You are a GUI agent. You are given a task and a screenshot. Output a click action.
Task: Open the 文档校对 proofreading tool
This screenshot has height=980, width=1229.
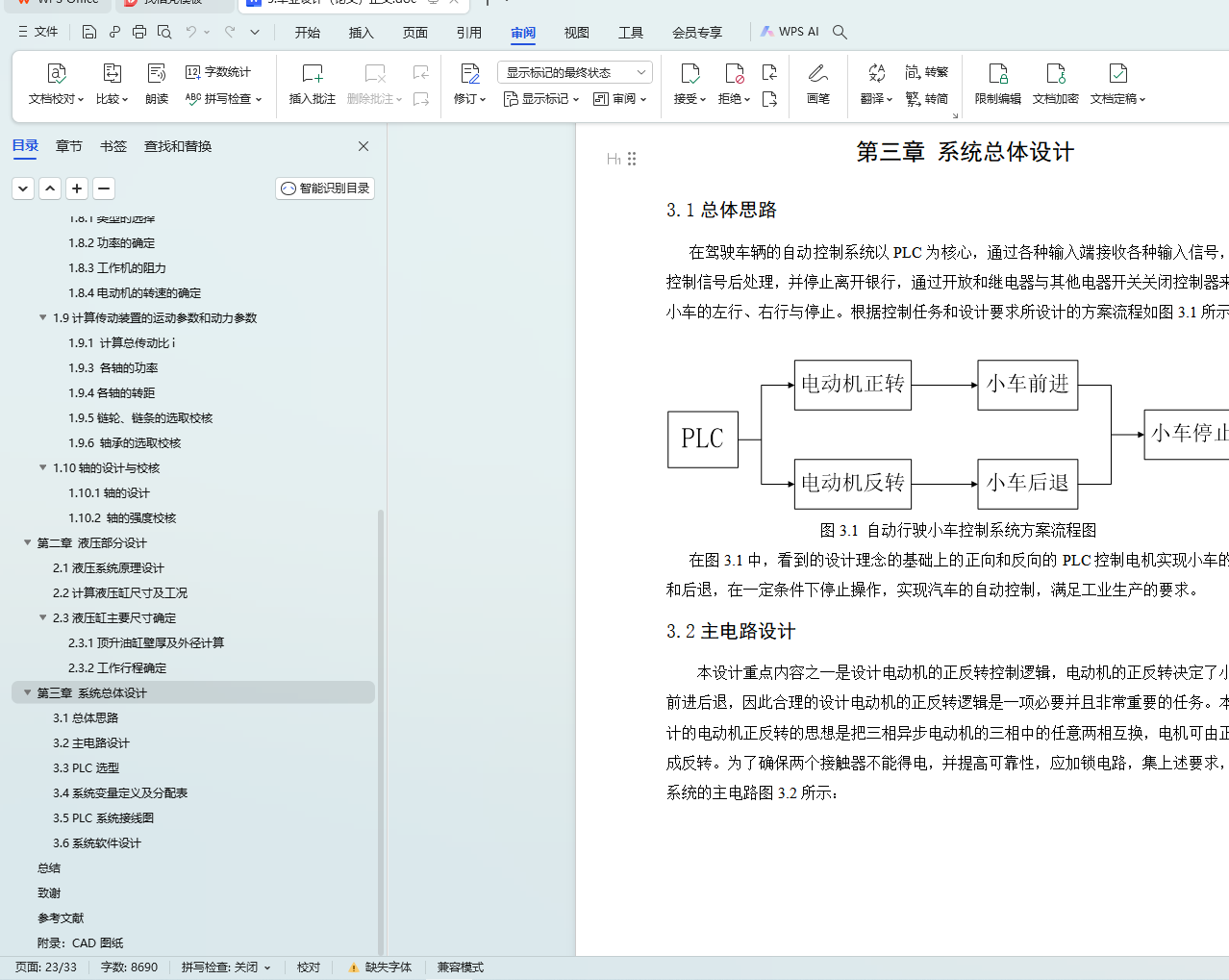click(x=56, y=84)
